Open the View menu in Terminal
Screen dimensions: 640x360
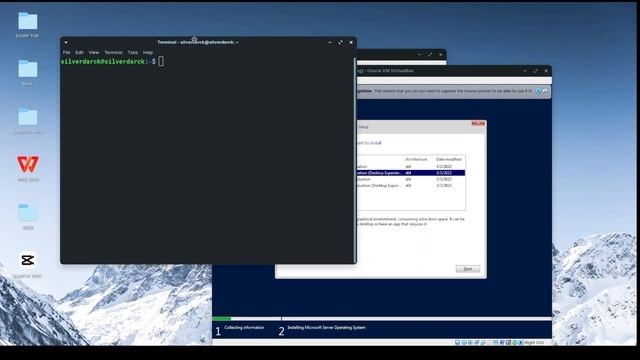[x=94, y=53]
